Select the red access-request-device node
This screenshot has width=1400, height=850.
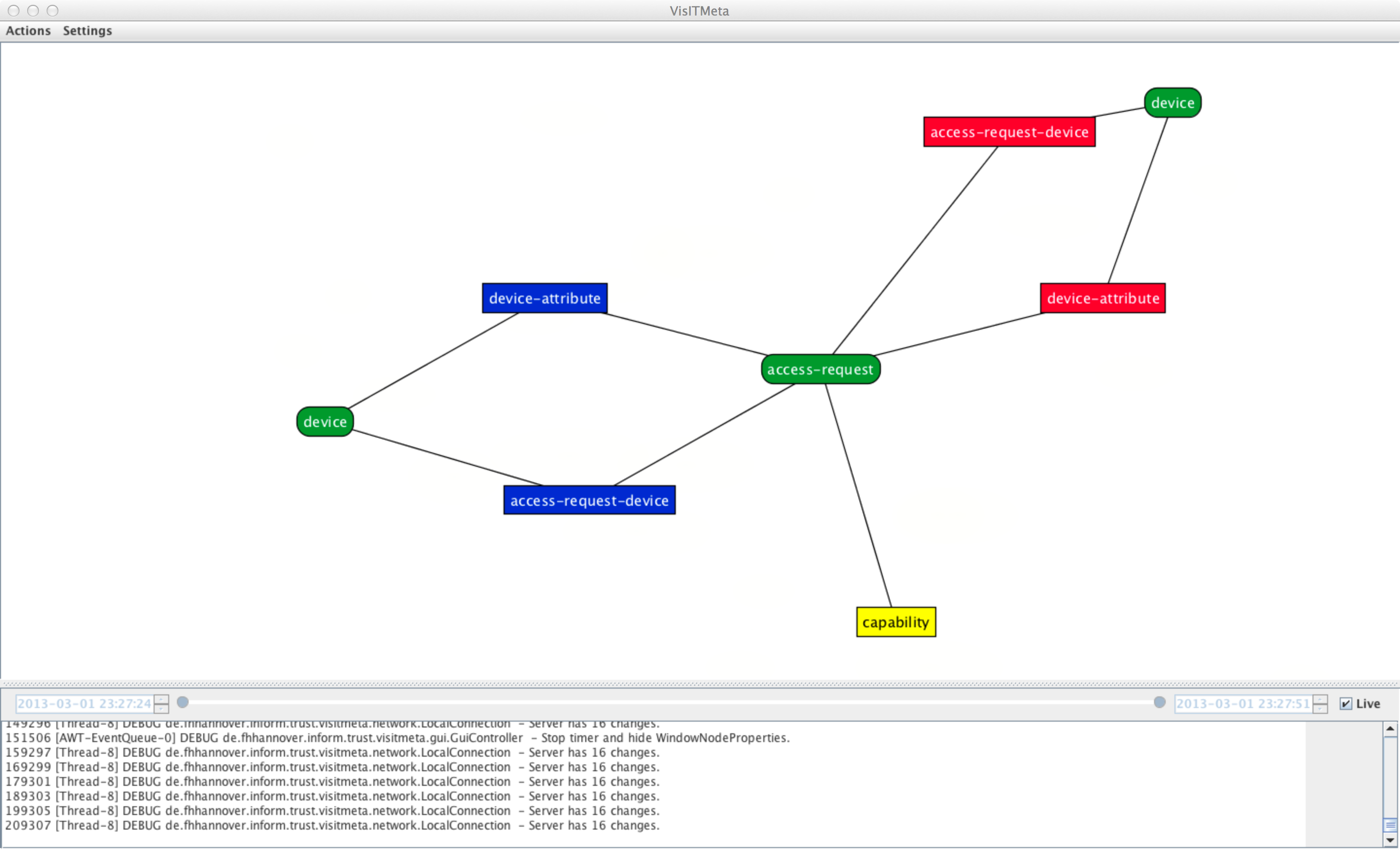click(1009, 132)
